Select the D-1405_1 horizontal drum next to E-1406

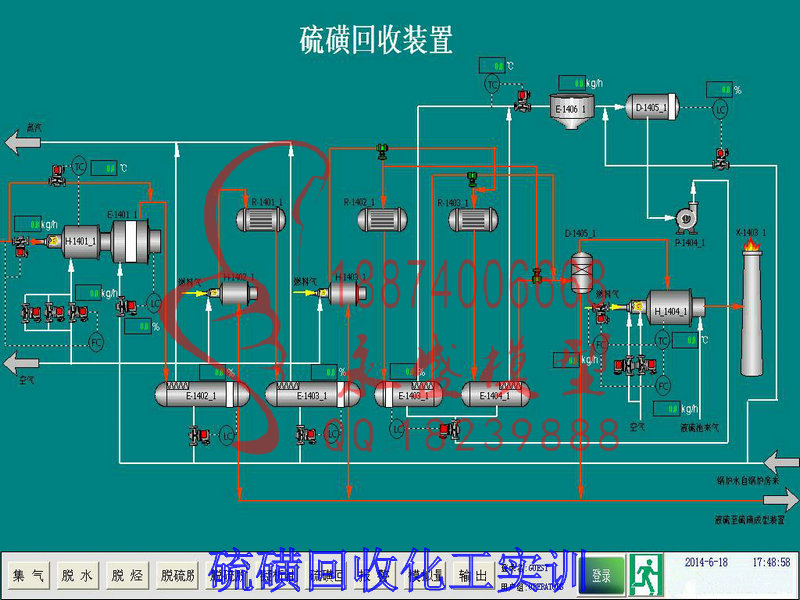tap(653, 107)
